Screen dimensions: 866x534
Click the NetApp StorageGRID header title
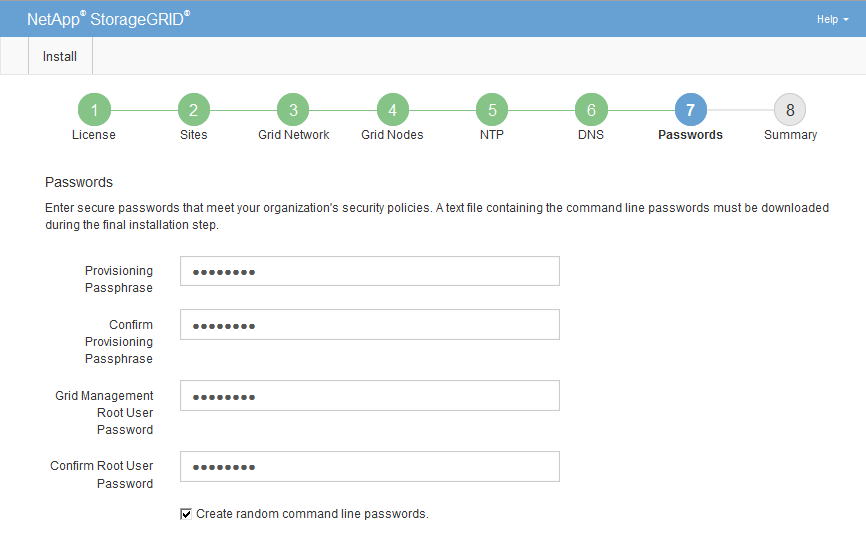108,19
